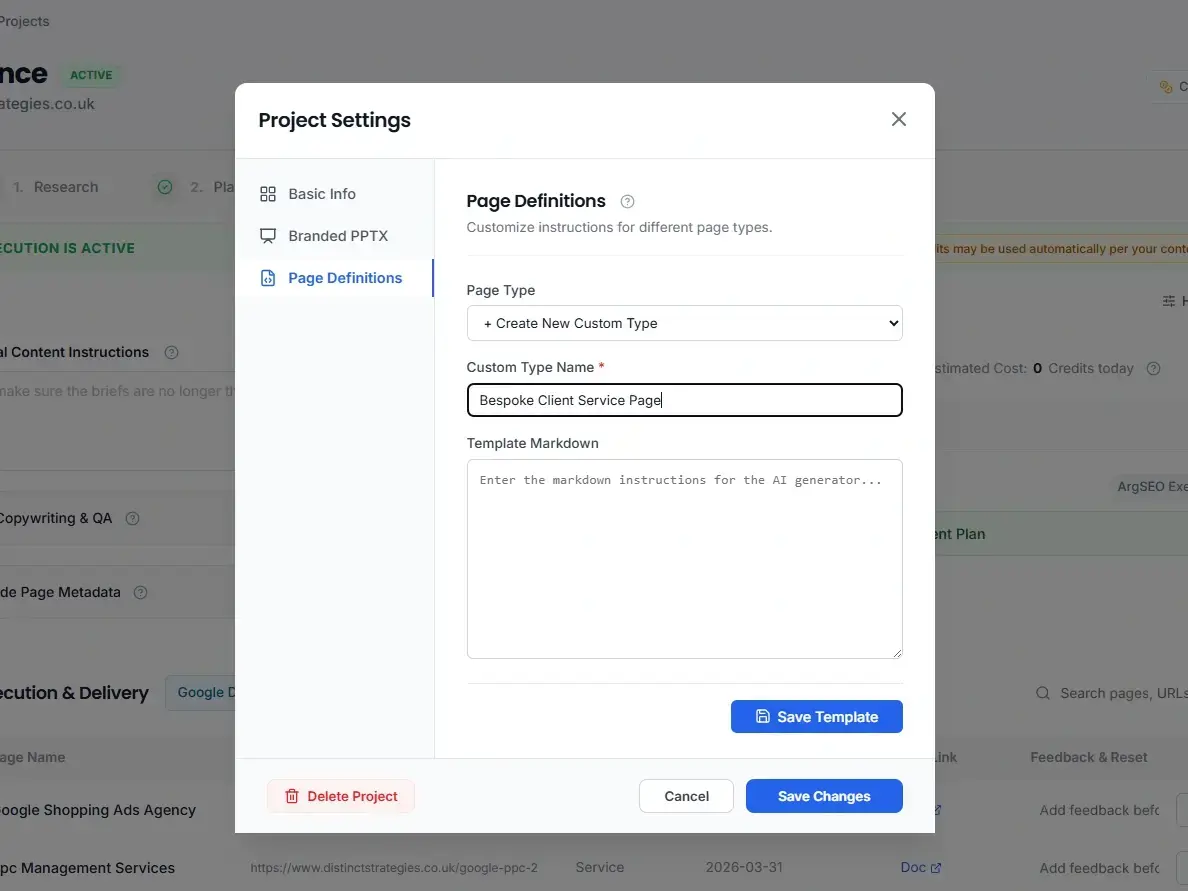Click the green checkmark on Research step

[x=163, y=187]
